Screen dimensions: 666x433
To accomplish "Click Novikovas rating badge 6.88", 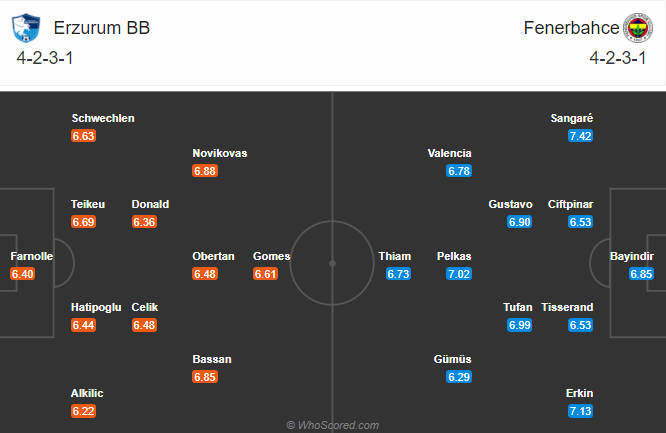I will point(205,171).
